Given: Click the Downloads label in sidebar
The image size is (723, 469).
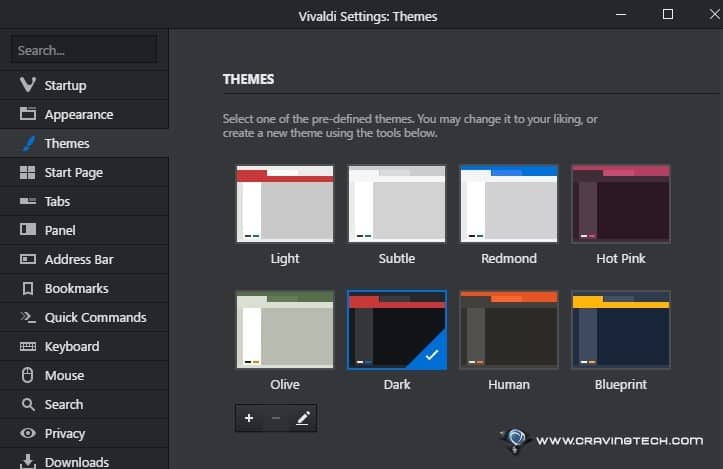Looking at the screenshot, I should 77,462.
